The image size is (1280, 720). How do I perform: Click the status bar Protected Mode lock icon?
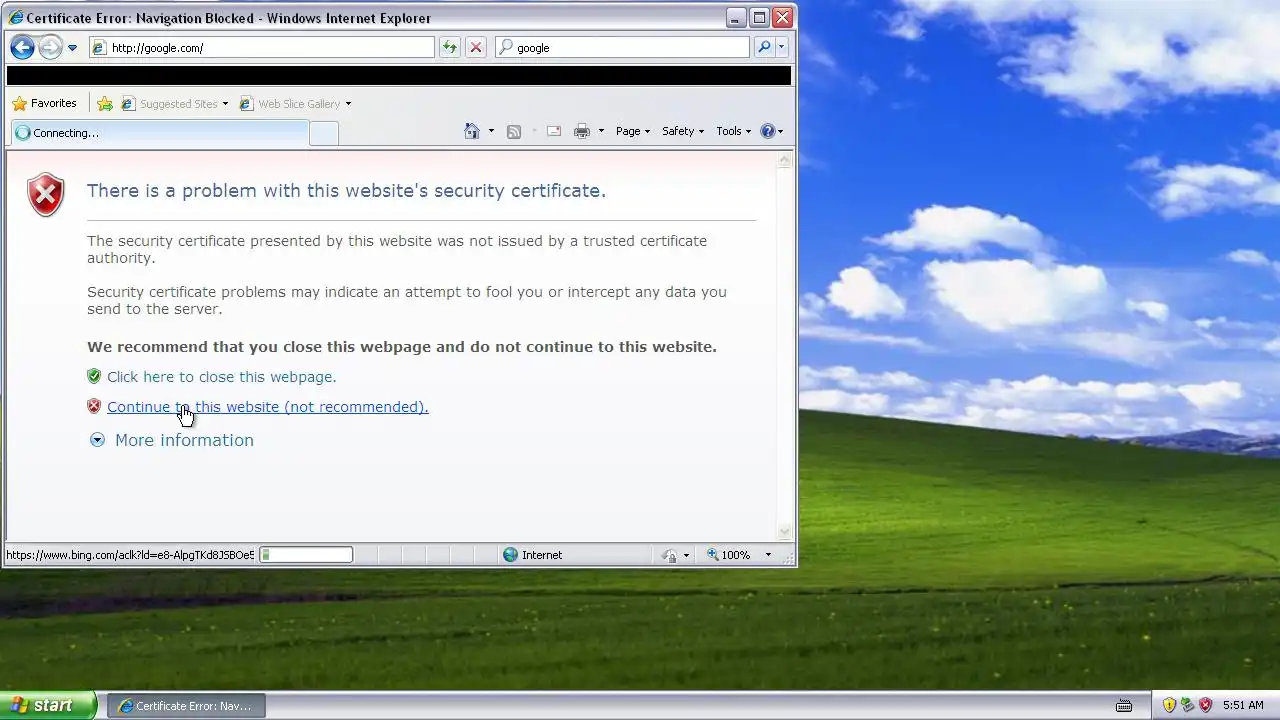(669, 555)
